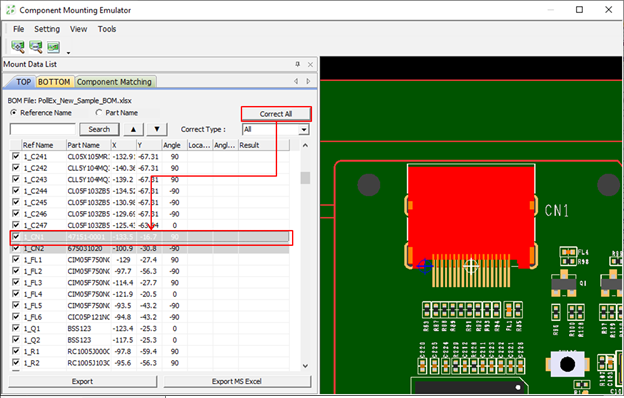Screen dimensions: 624x398
Task: Click the board view toolbar icon
Action: click(53, 47)
